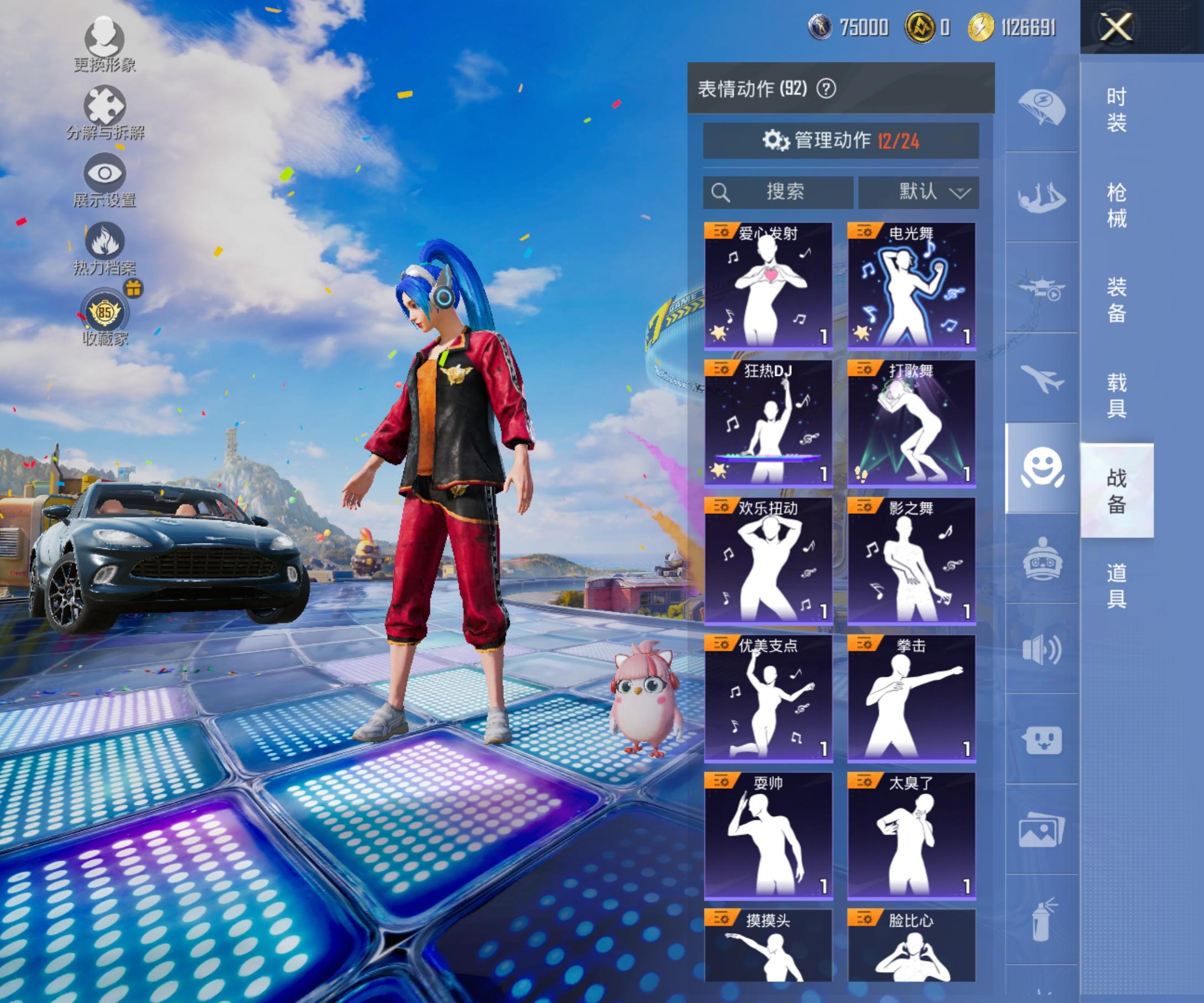1204x1003 pixels.
Task: Open 管理动作 manage emotes button
Action: coord(840,141)
